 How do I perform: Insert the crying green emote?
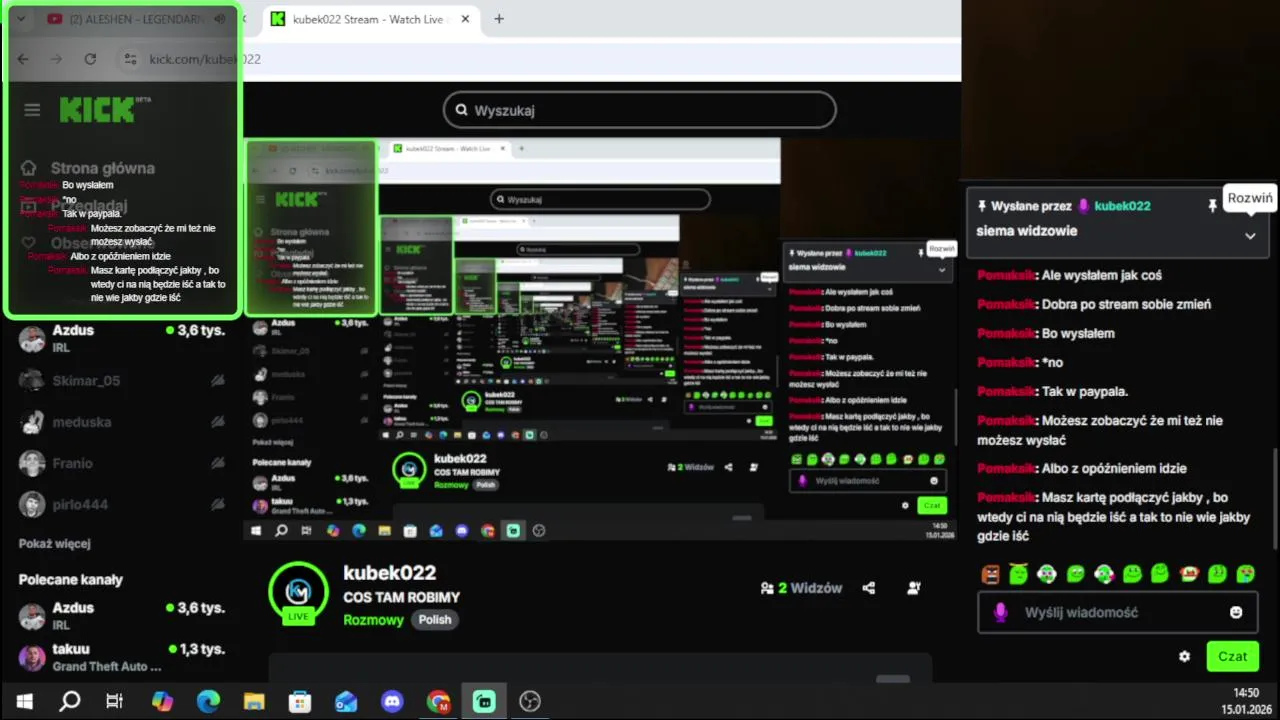(x=1246, y=574)
